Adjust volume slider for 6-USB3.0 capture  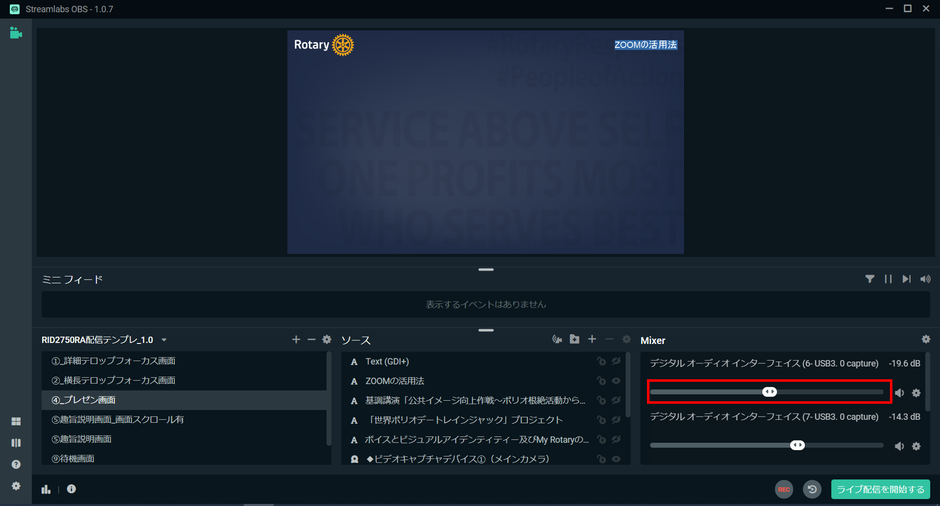click(x=767, y=392)
